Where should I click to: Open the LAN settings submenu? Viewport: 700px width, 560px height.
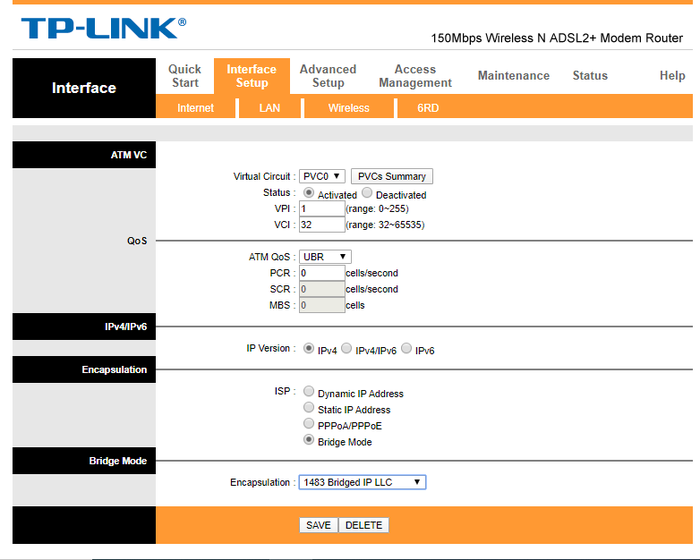pyautogui.click(x=269, y=108)
